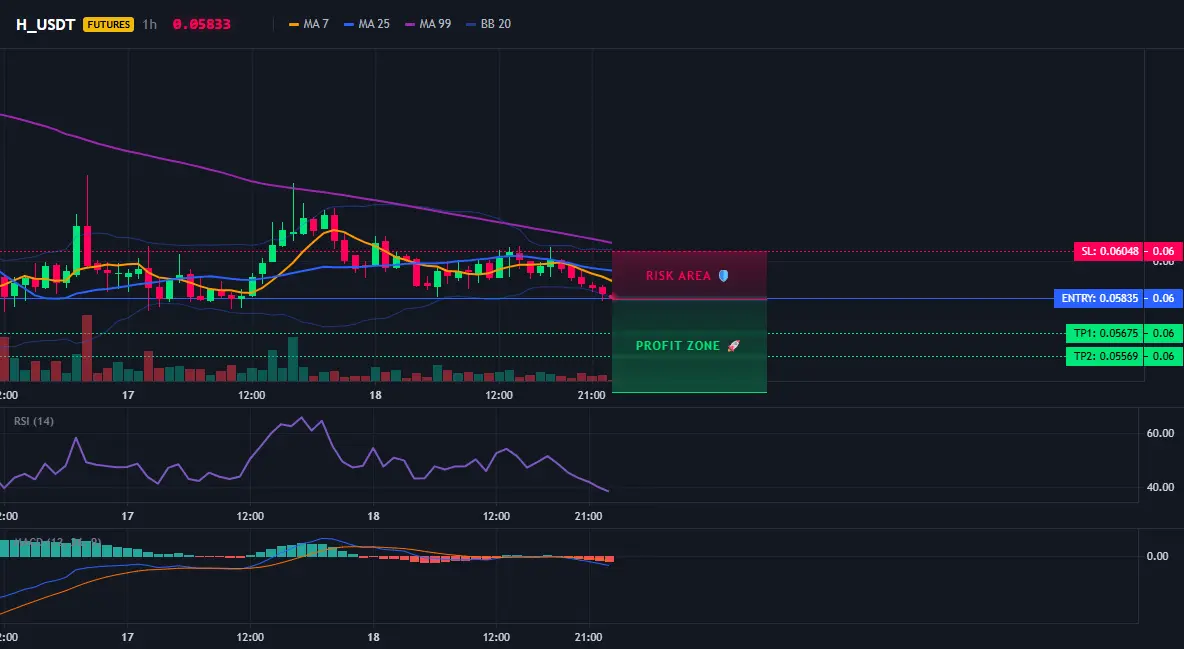Click the 0.06 tag right of TP1 label
1184x649 pixels.
click(1164, 333)
